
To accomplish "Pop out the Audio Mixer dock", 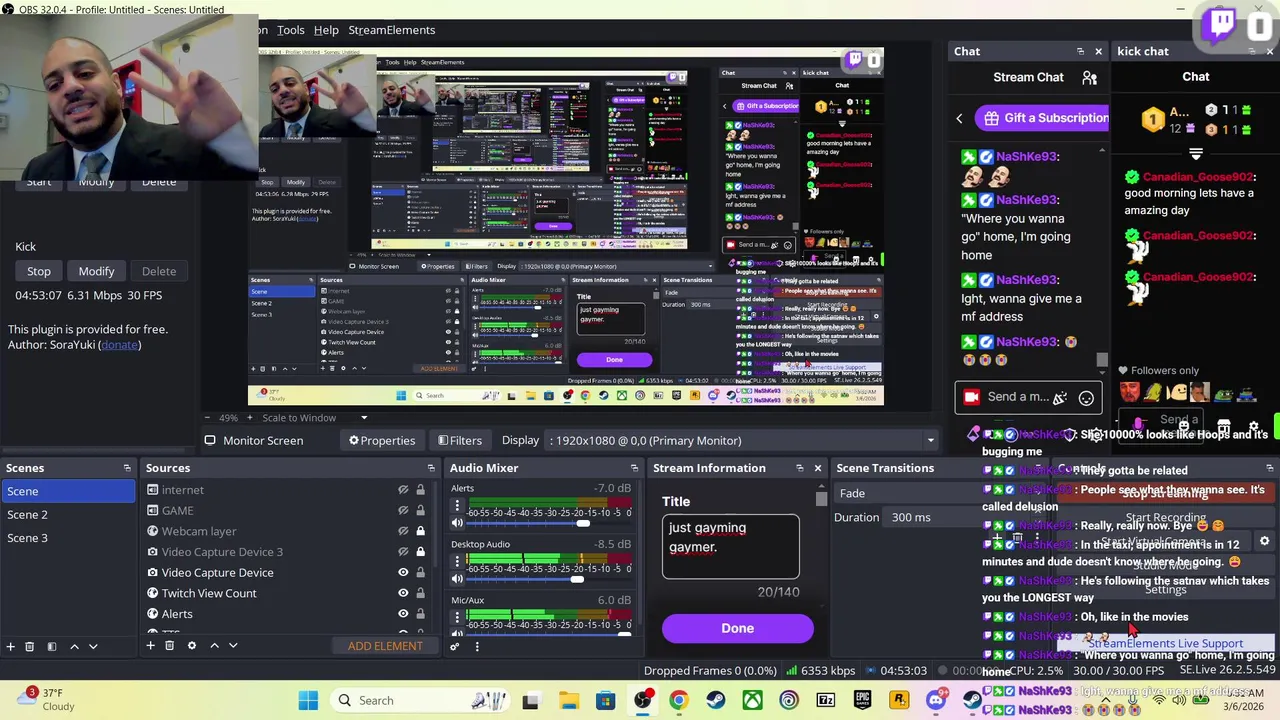I will click(634, 468).
